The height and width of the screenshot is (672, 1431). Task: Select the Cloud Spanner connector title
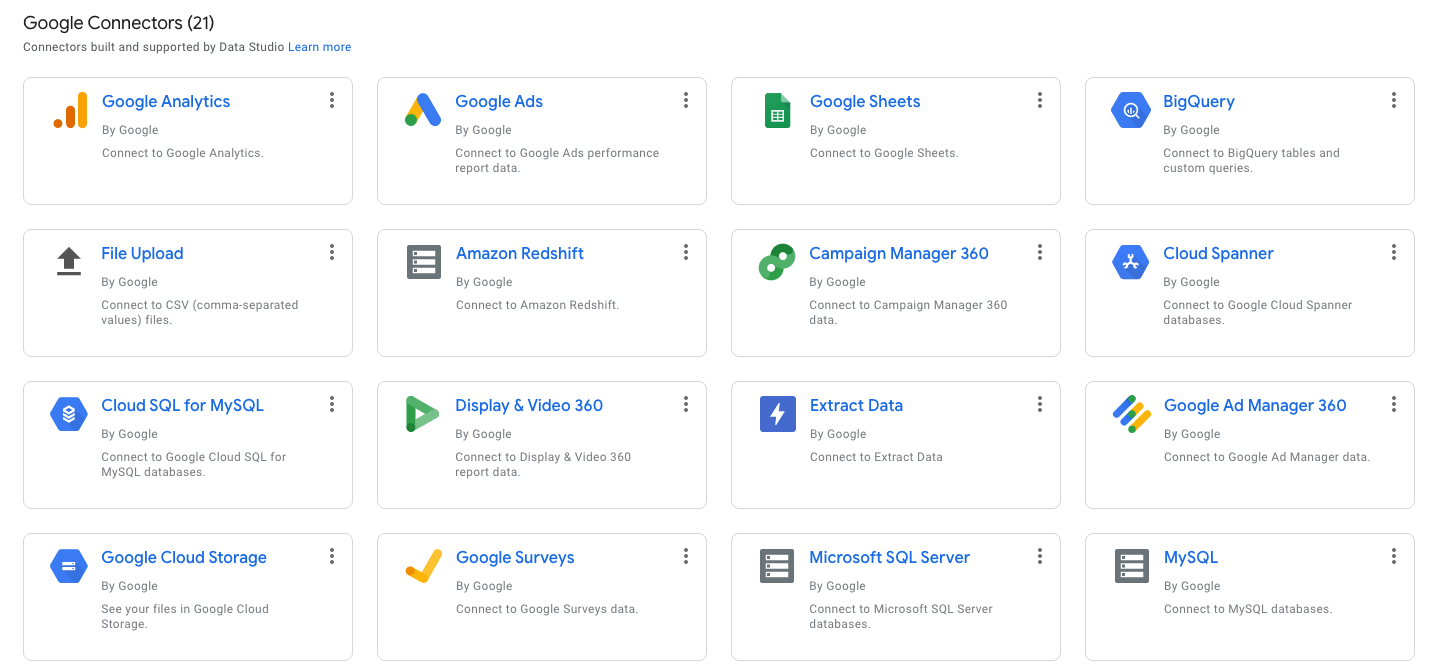coord(1218,253)
